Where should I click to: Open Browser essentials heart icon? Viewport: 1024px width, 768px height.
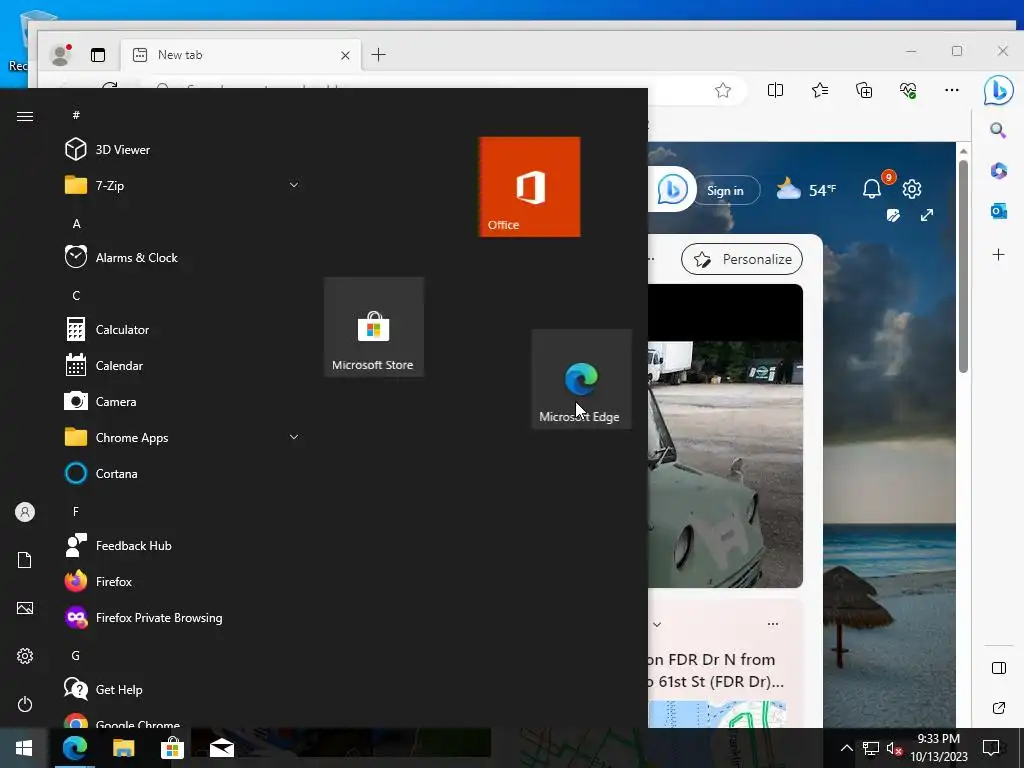click(x=908, y=90)
